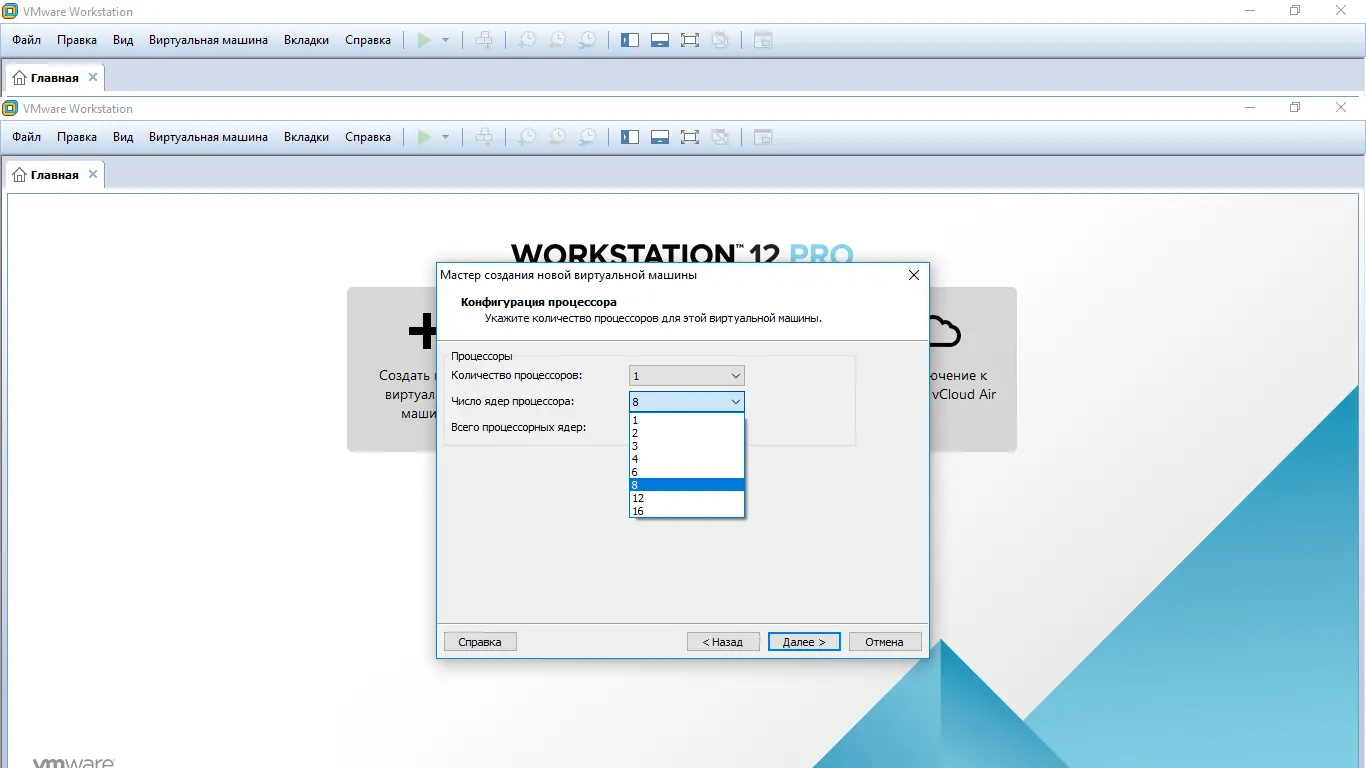The height and width of the screenshot is (768, 1366).
Task: Proceed with the Далее > button
Action: coord(804,642)
